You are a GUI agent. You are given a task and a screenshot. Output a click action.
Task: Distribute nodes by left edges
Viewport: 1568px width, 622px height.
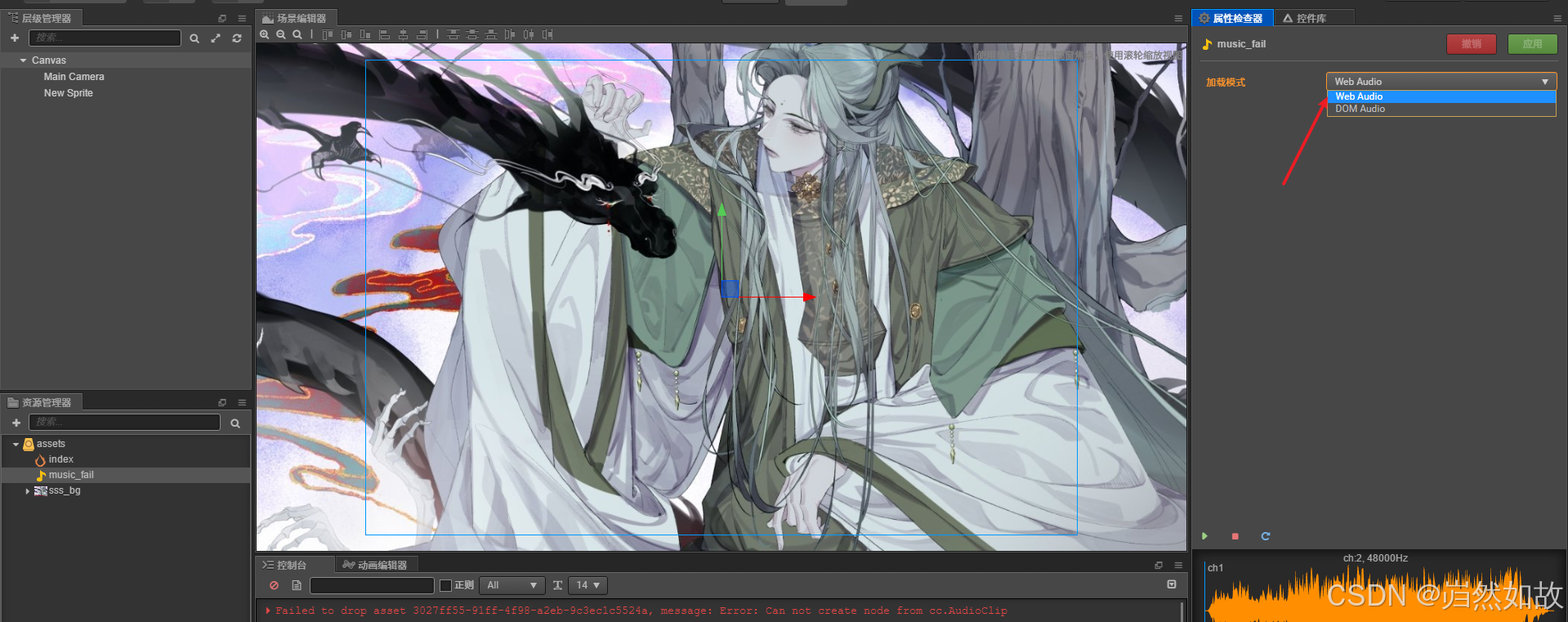[510, 34]
